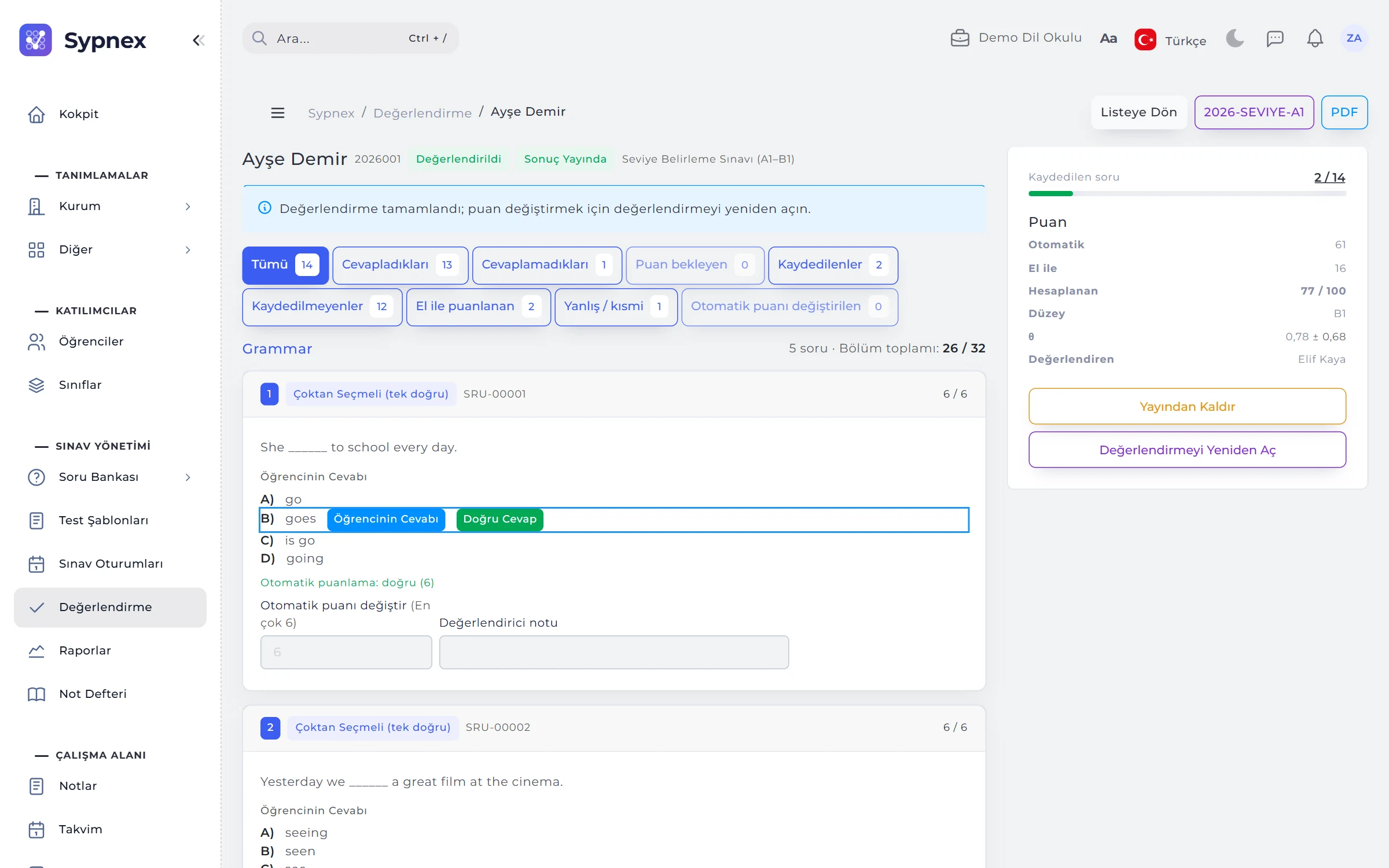Click the info icon in the alert banner
Image resolution: width=1389 pixels, height=868 pixels.
point(264,208)
